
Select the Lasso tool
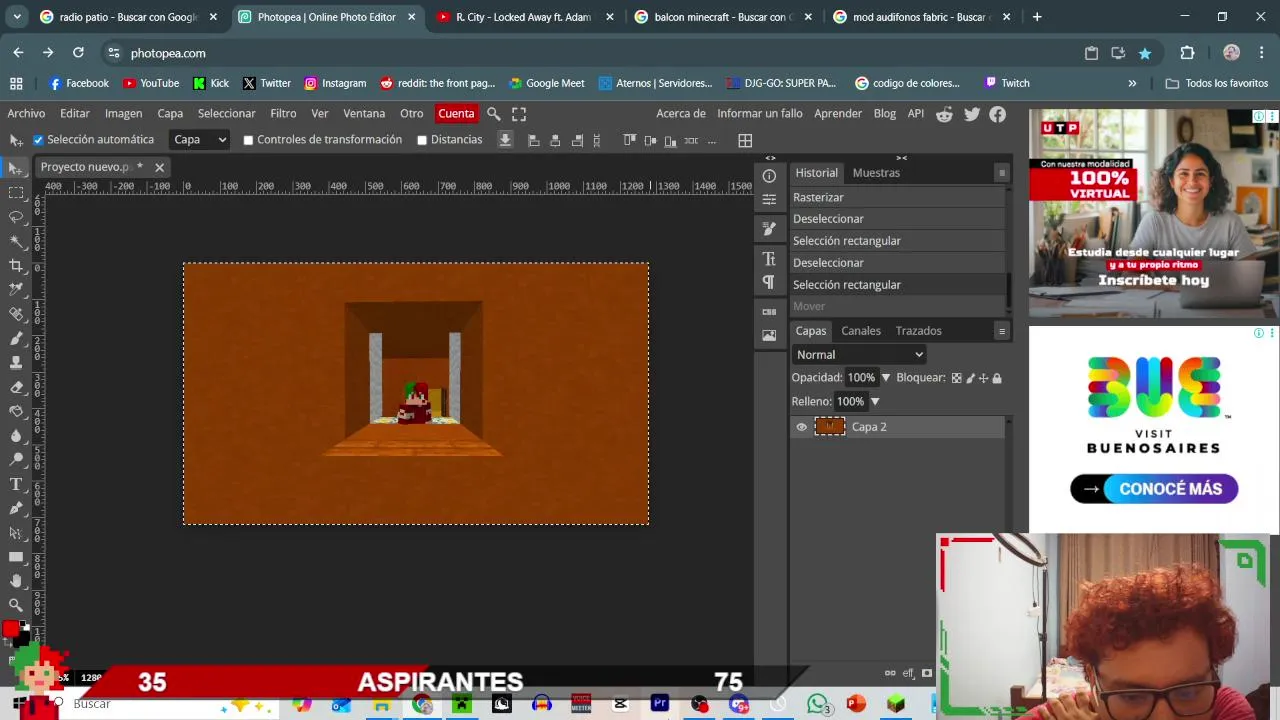[x=16, y=217]
